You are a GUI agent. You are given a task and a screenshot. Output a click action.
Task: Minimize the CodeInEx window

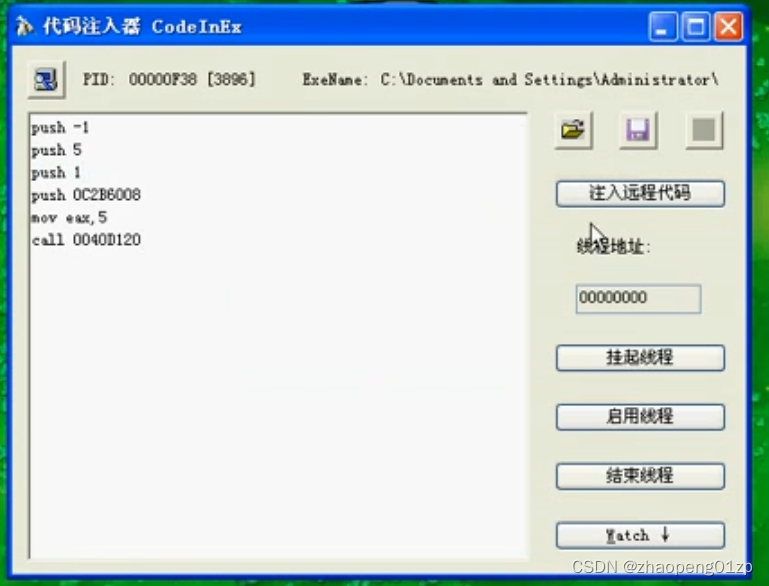(663, 26)
